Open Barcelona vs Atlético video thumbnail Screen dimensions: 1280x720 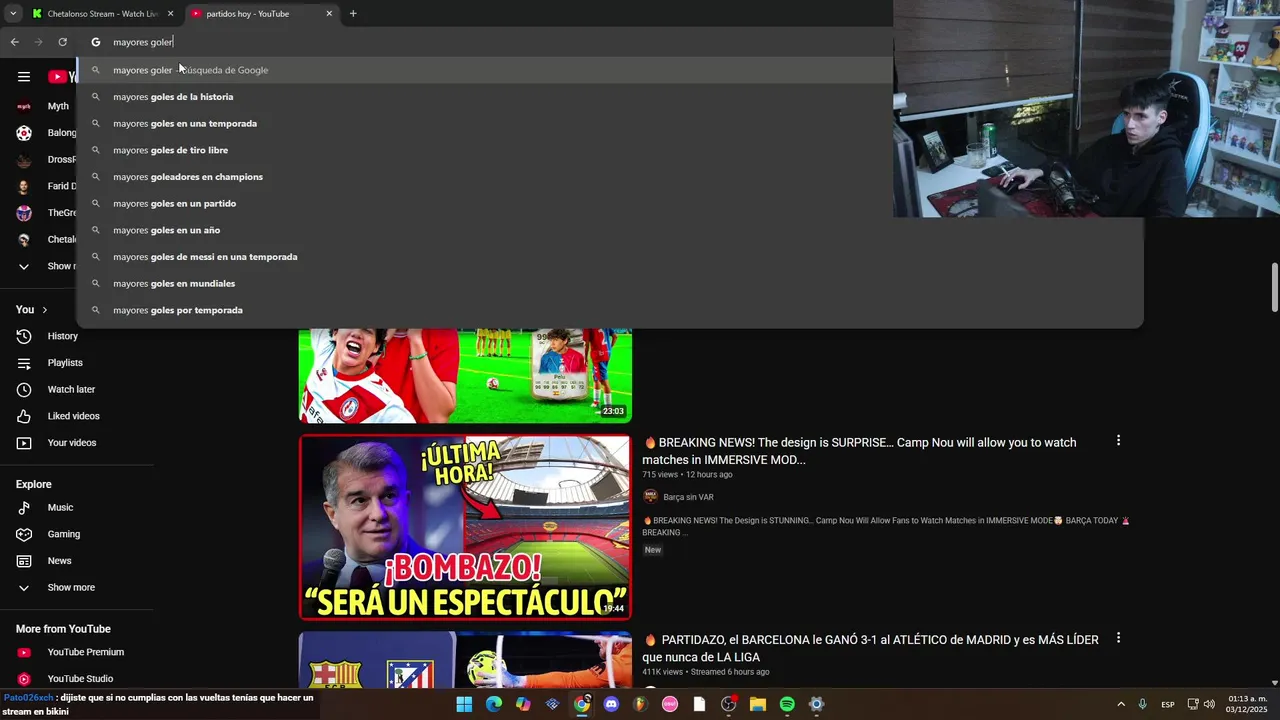coord(465,659)
